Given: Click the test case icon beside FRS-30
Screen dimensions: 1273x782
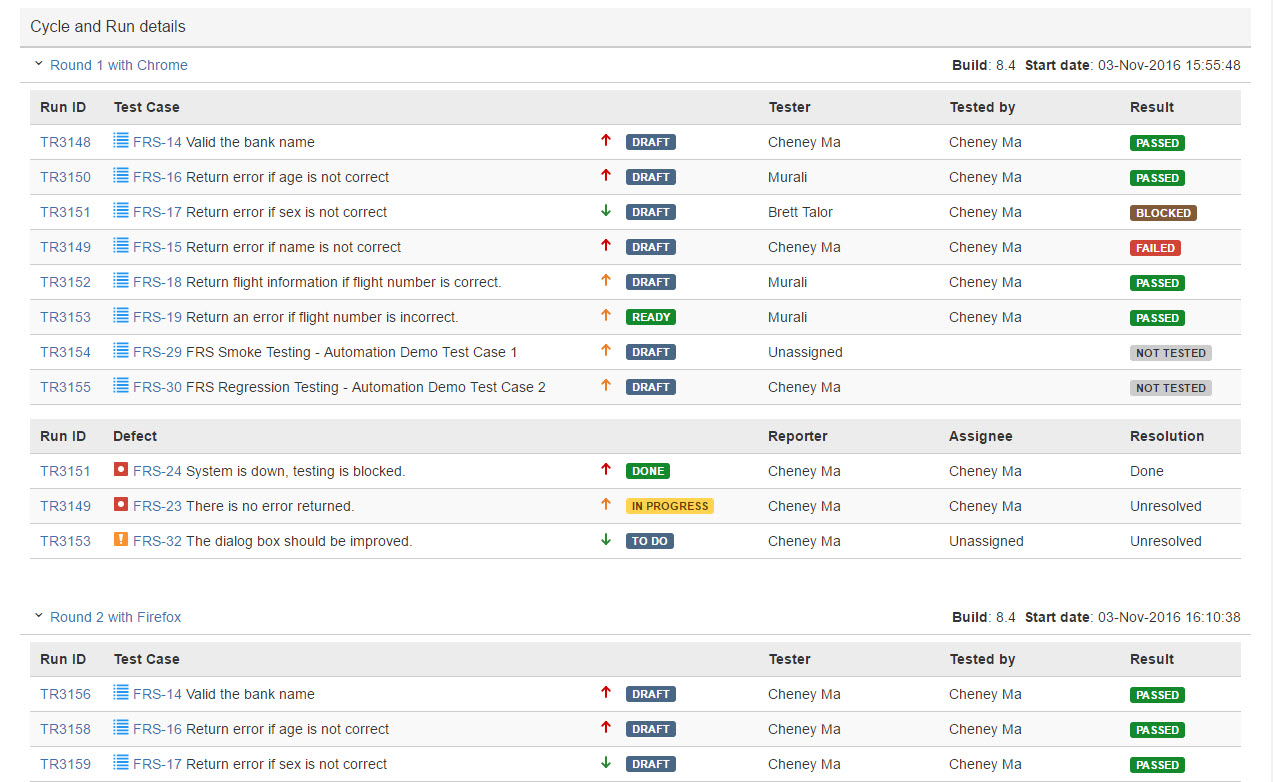Looking at the screenshot, I should [x=121, y=385].
